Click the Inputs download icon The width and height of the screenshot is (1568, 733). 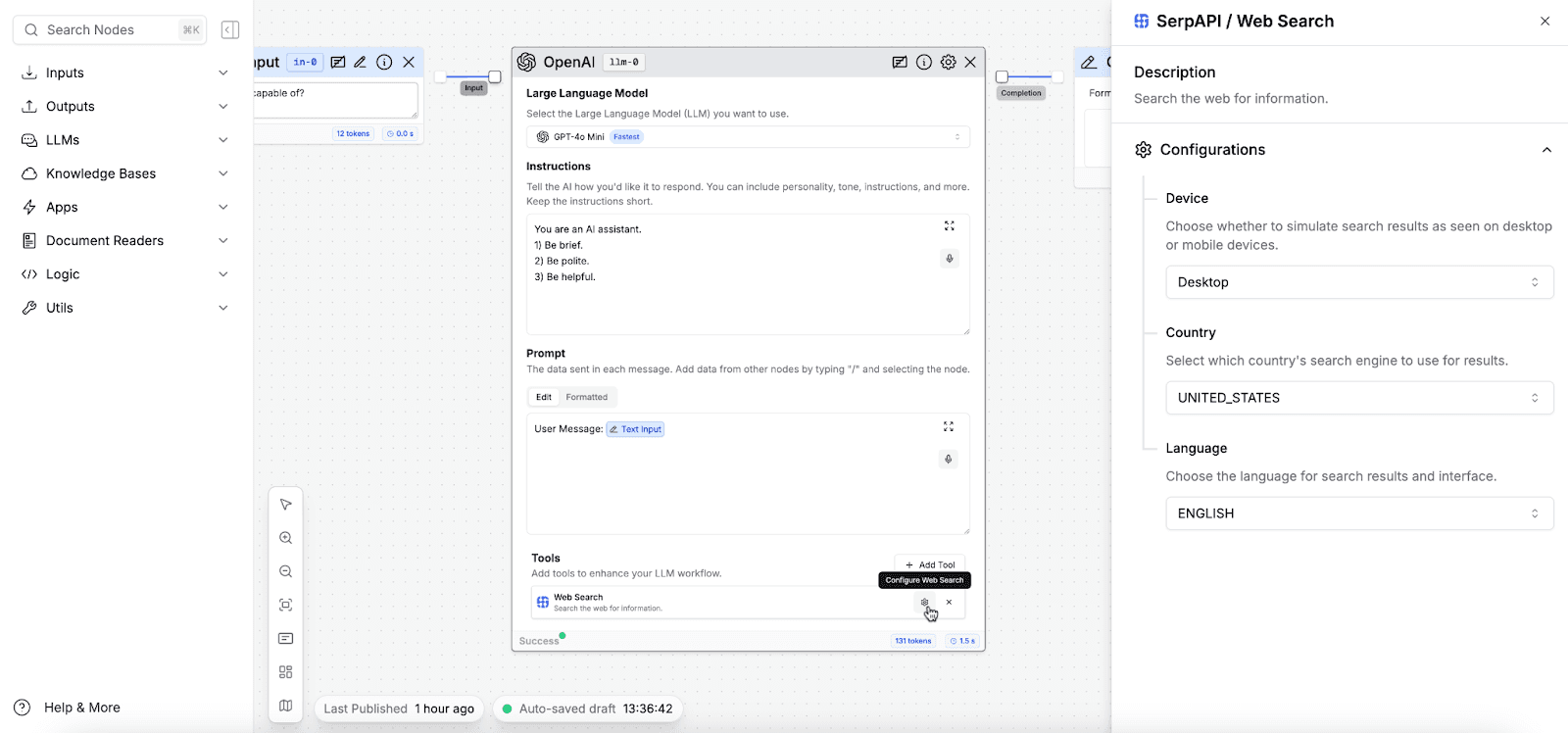point(29,73)
